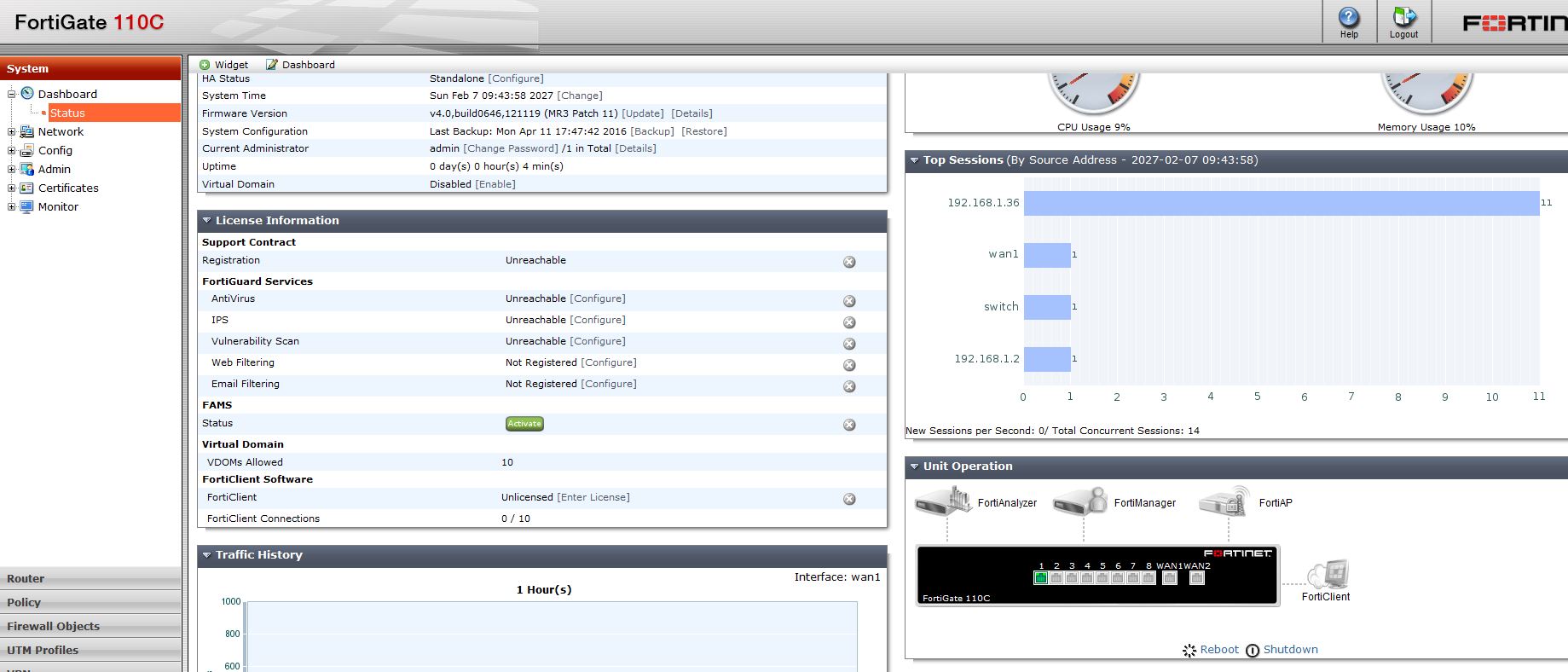Click Details next to Current Administrator
Image resolution: width=1568 pixels, height=672 pixels.
[x=636, y=148]
